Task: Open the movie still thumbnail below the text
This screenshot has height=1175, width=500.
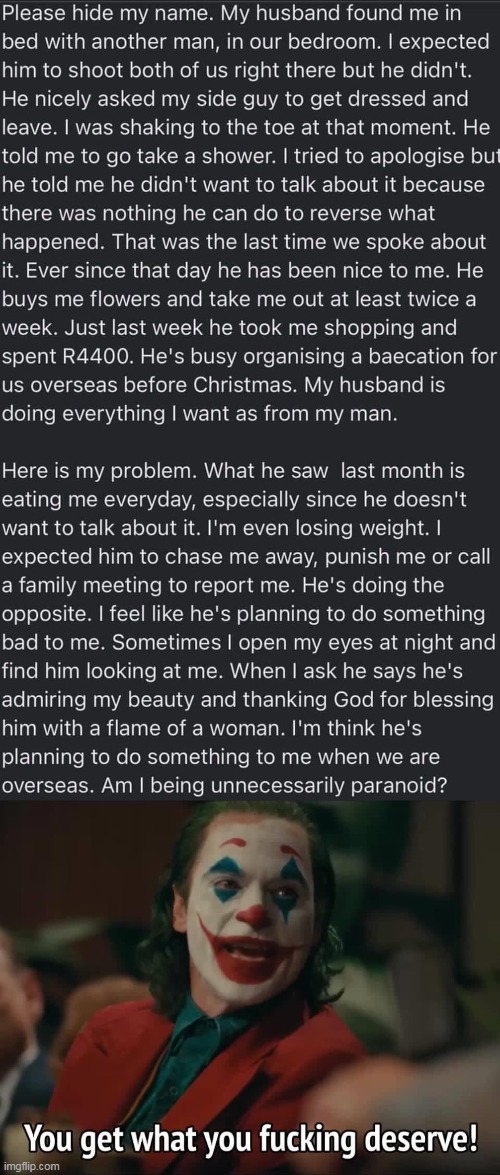Action: click(250, 988)
